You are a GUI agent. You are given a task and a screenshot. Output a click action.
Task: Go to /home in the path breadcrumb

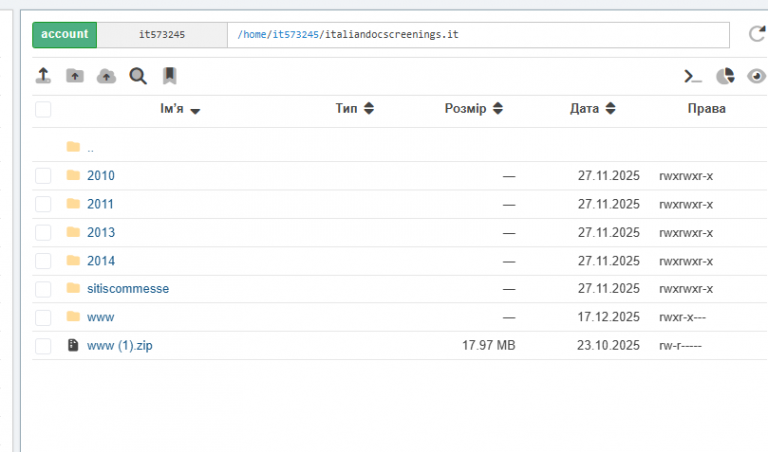[x=254, y=34]
